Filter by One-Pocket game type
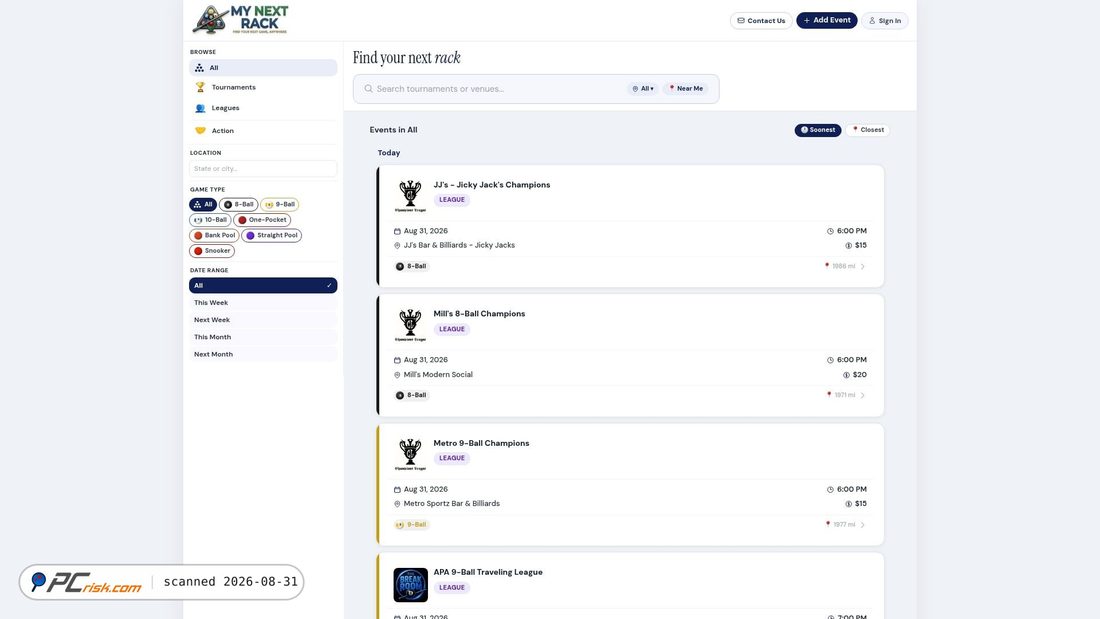The width and height of the screenshot is (1100, 619). [x=262, y=220]
